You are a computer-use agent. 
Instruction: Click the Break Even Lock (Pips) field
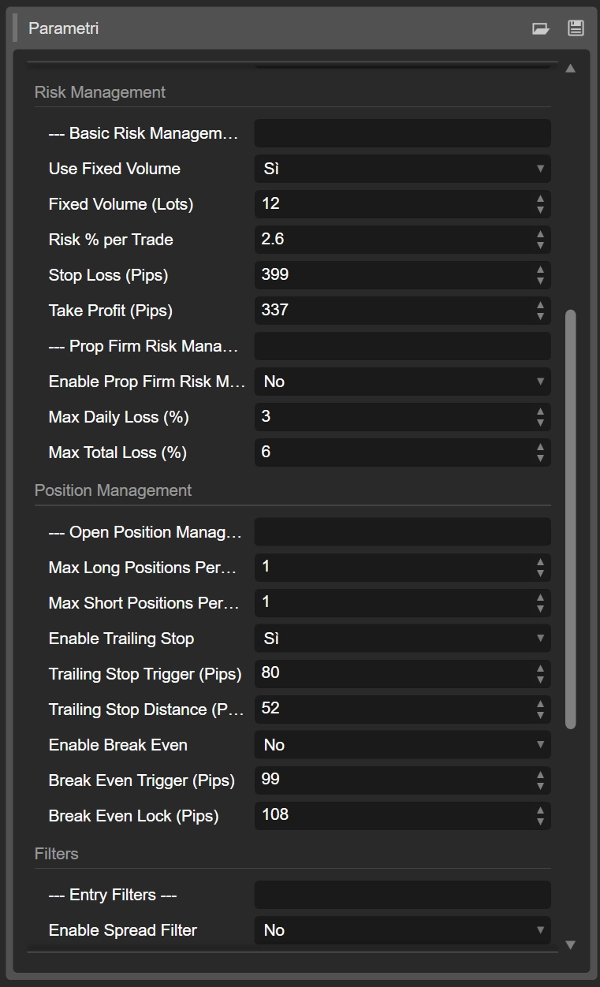392,816
